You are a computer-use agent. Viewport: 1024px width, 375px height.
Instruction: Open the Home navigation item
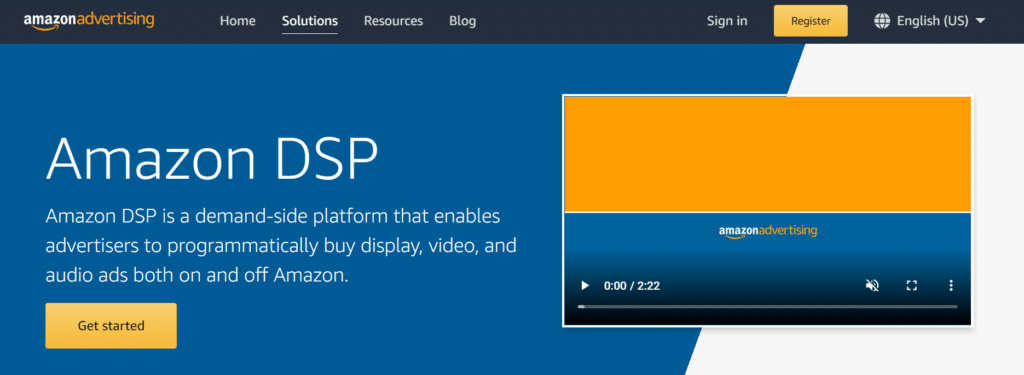coord(237,21)
